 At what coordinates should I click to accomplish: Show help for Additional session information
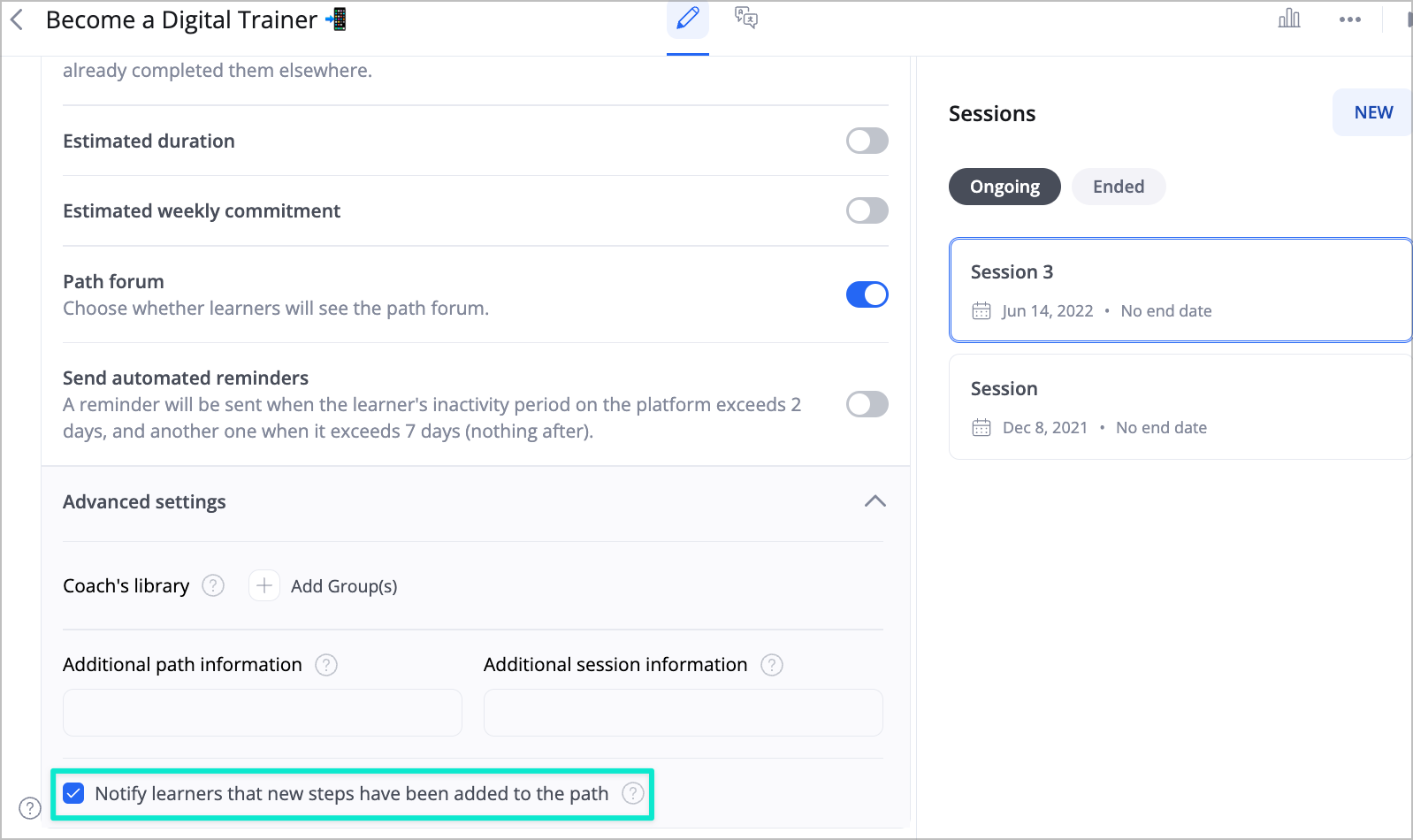[772, 665]
